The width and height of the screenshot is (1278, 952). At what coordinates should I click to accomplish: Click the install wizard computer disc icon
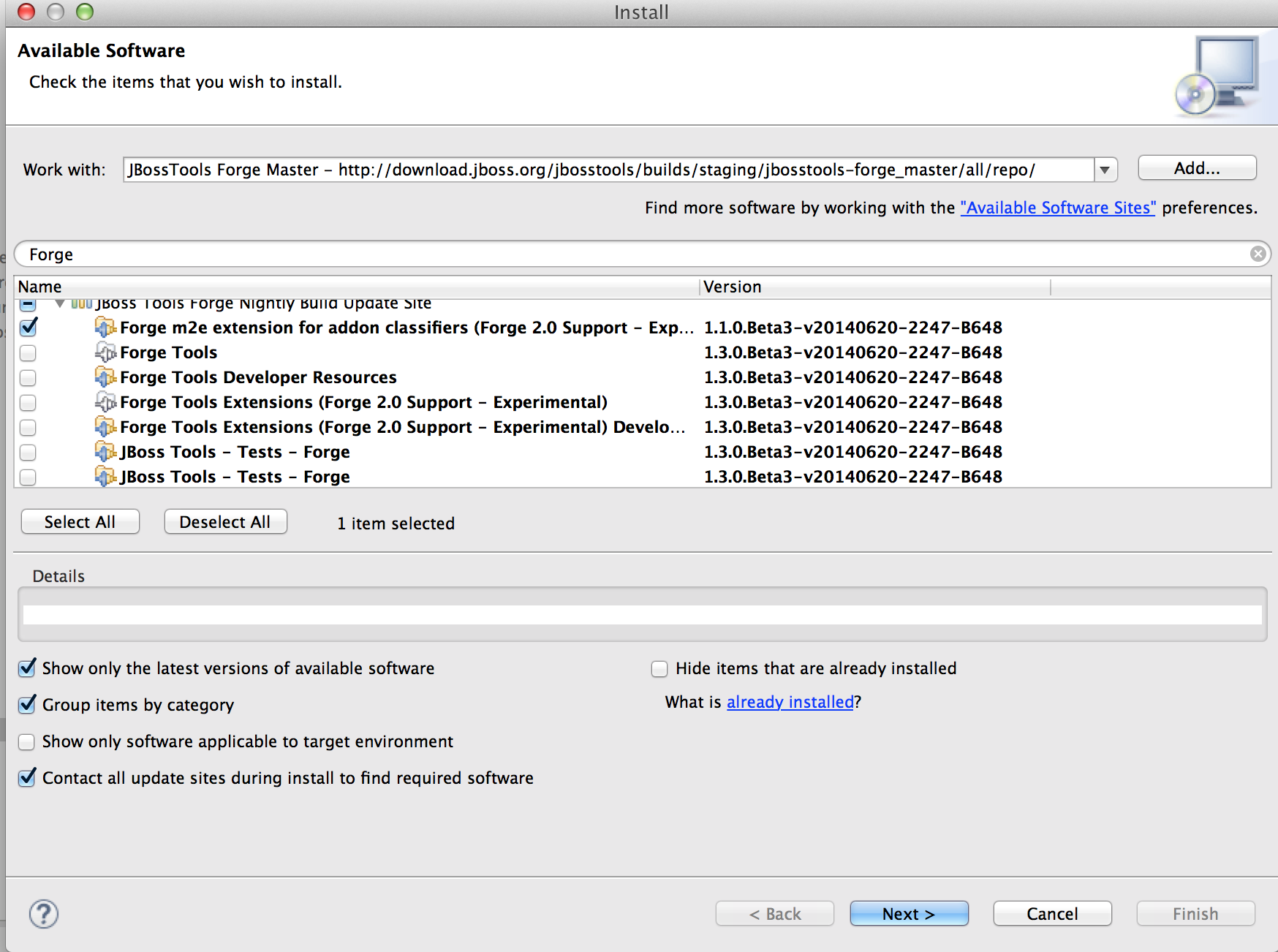tap(1216, 76)
